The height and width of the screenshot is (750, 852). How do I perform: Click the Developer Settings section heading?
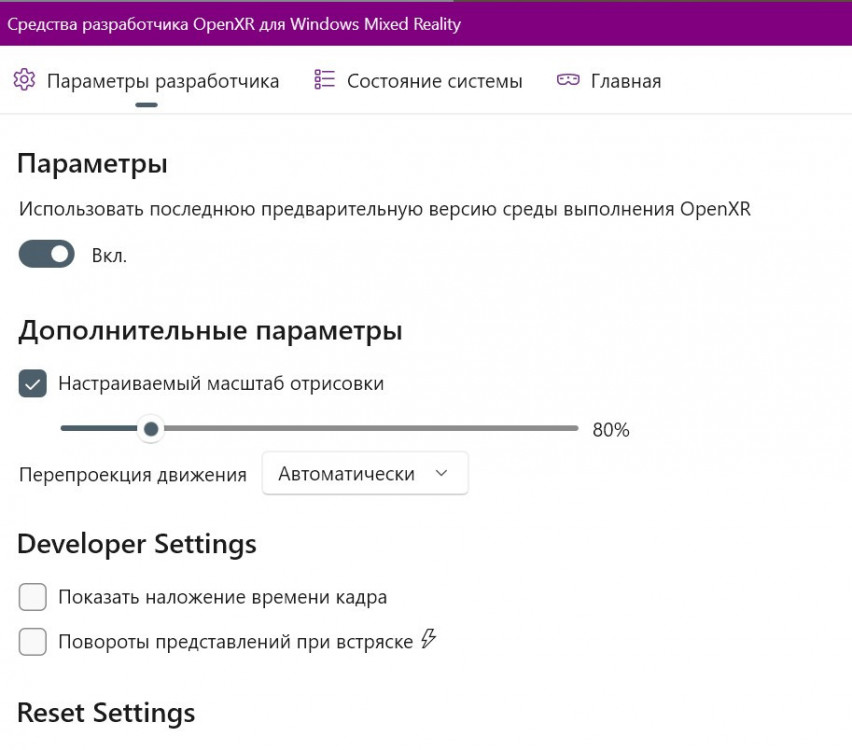point(137,544)
